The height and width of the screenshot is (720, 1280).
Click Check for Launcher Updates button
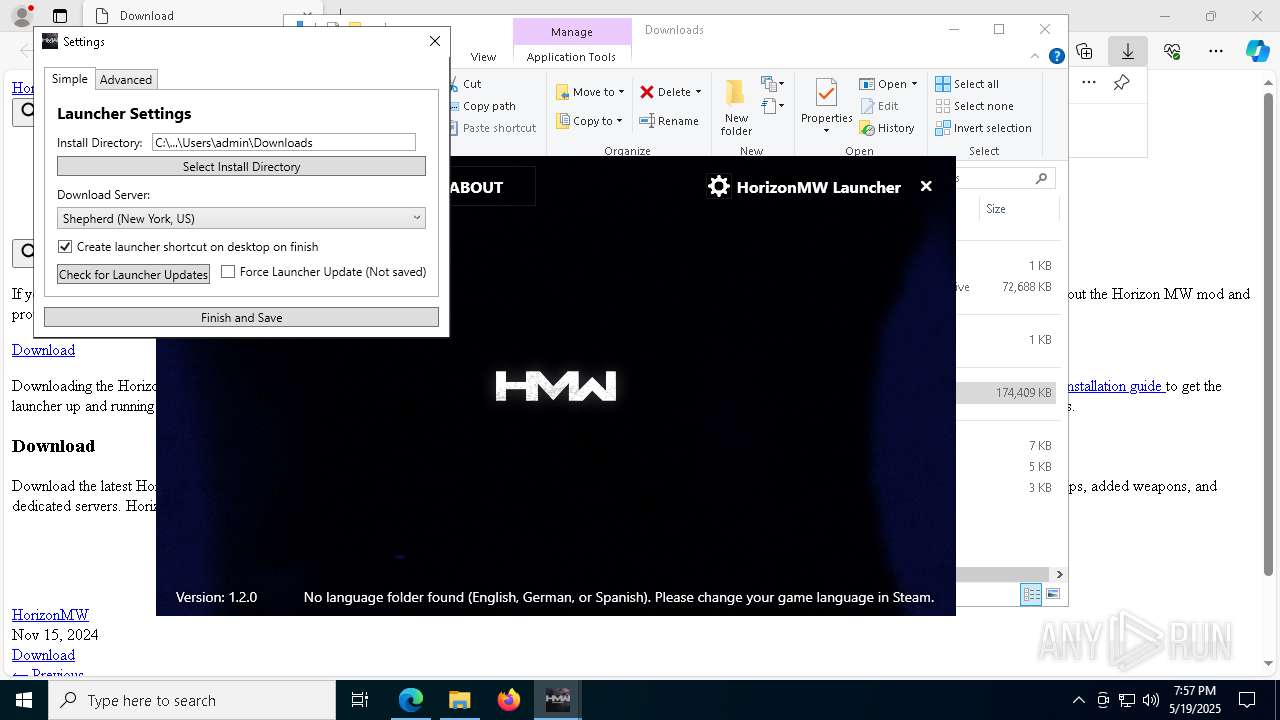click(x=133, y=274)
